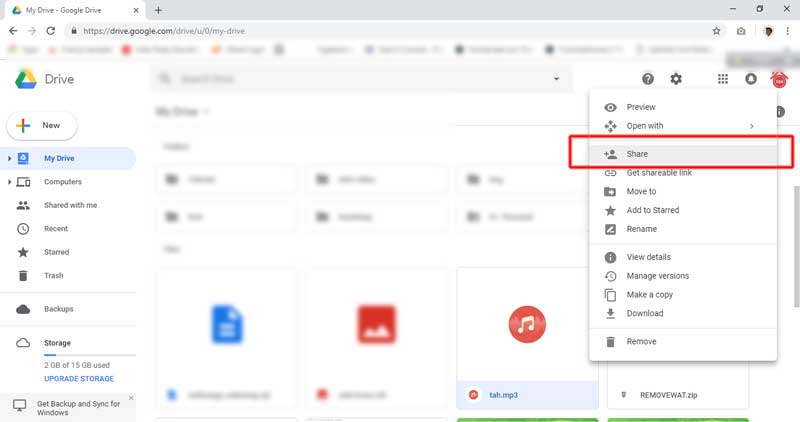Click the tah.mp3 music file icon
Image resolution: width=800 pixels, height=422 pixels.
click(x=527, y=324)
